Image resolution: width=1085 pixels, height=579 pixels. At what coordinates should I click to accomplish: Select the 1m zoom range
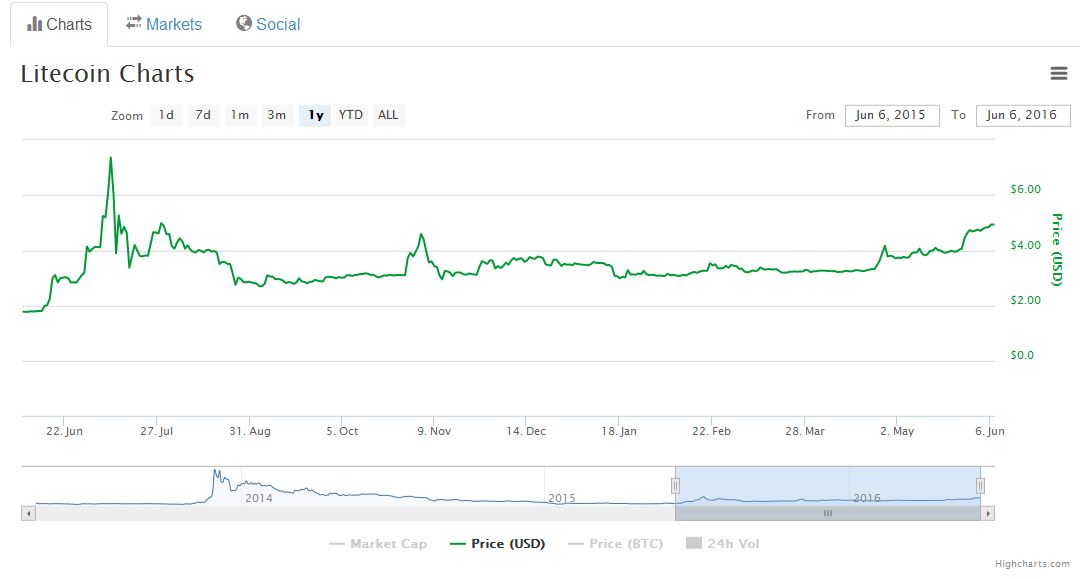[240, 115]
